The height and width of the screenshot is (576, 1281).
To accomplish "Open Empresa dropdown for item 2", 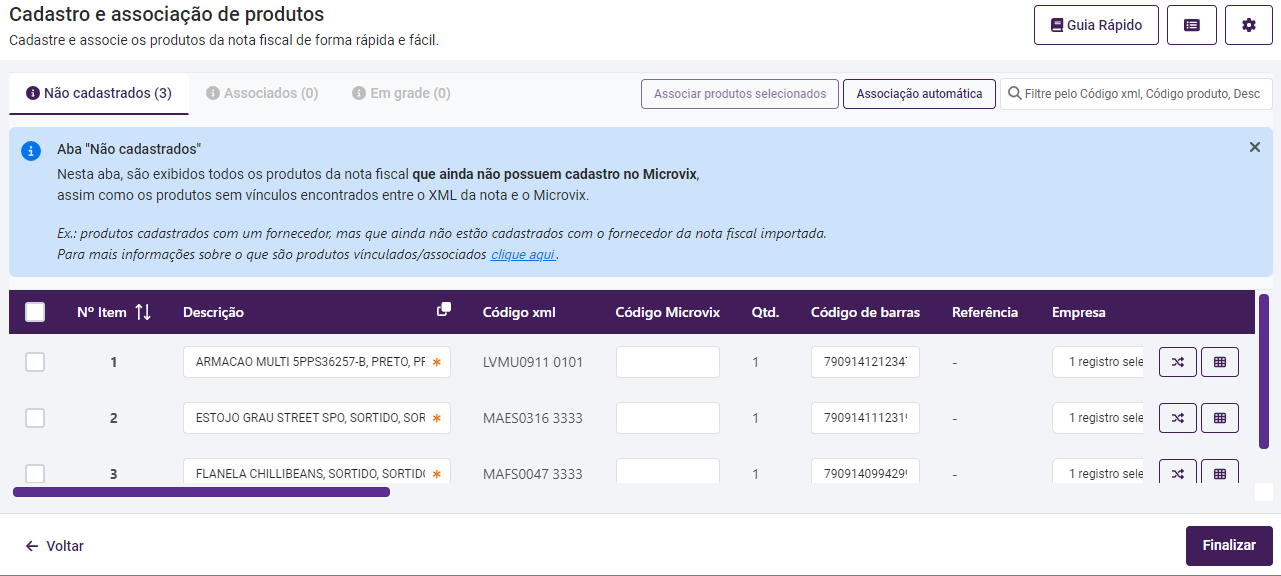I will pos(1098,418).
